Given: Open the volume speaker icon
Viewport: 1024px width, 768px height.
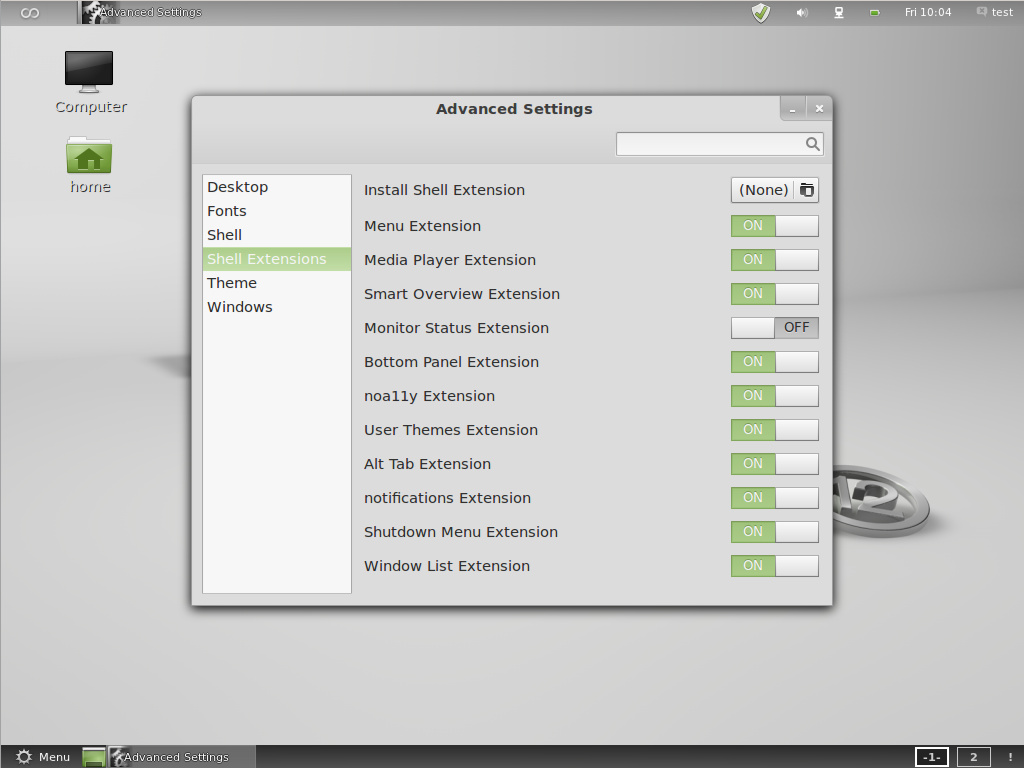Looking at the screenshot, I should [x=802, y=12].
